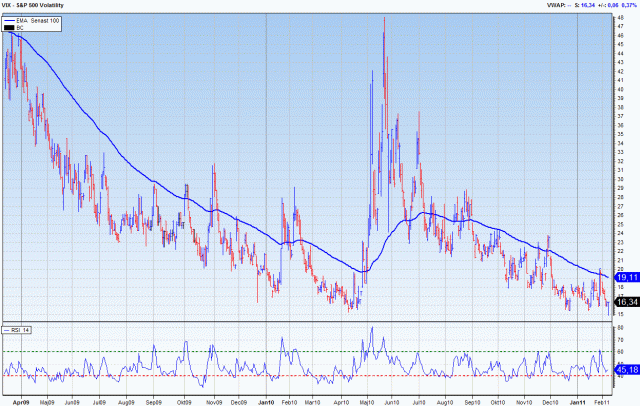Screen dimensions: 640x406
Task: Select the Jan10 date on time axis
Action: pyautogui.click(x=266, y=401)
